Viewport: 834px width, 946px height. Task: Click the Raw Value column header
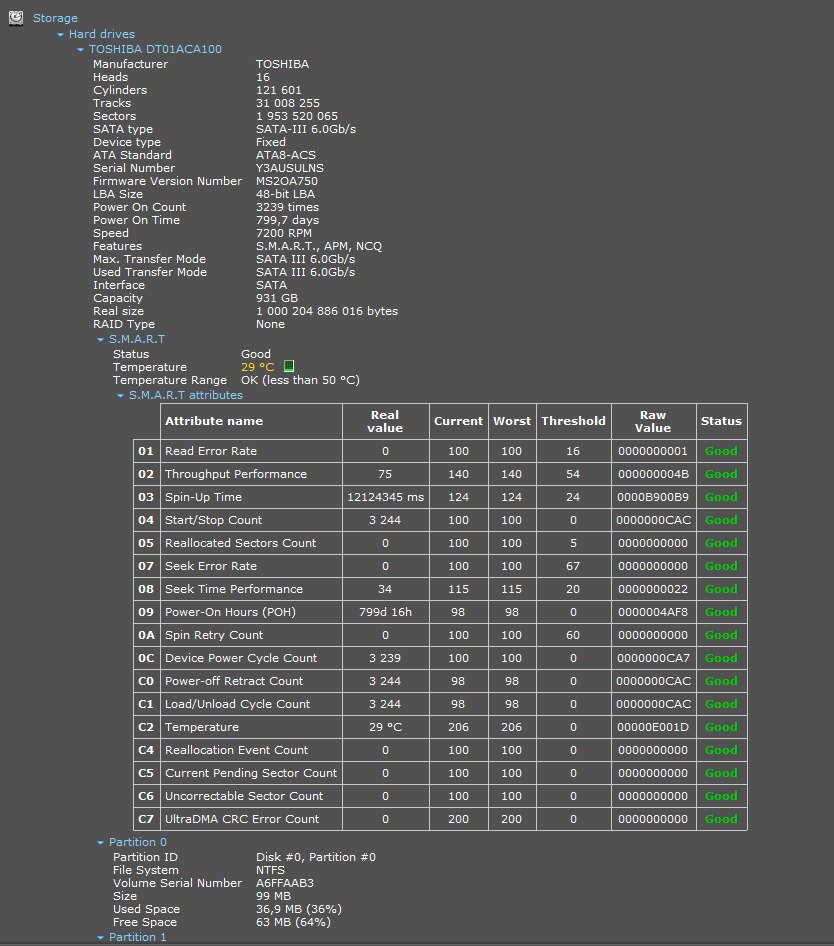654,421
